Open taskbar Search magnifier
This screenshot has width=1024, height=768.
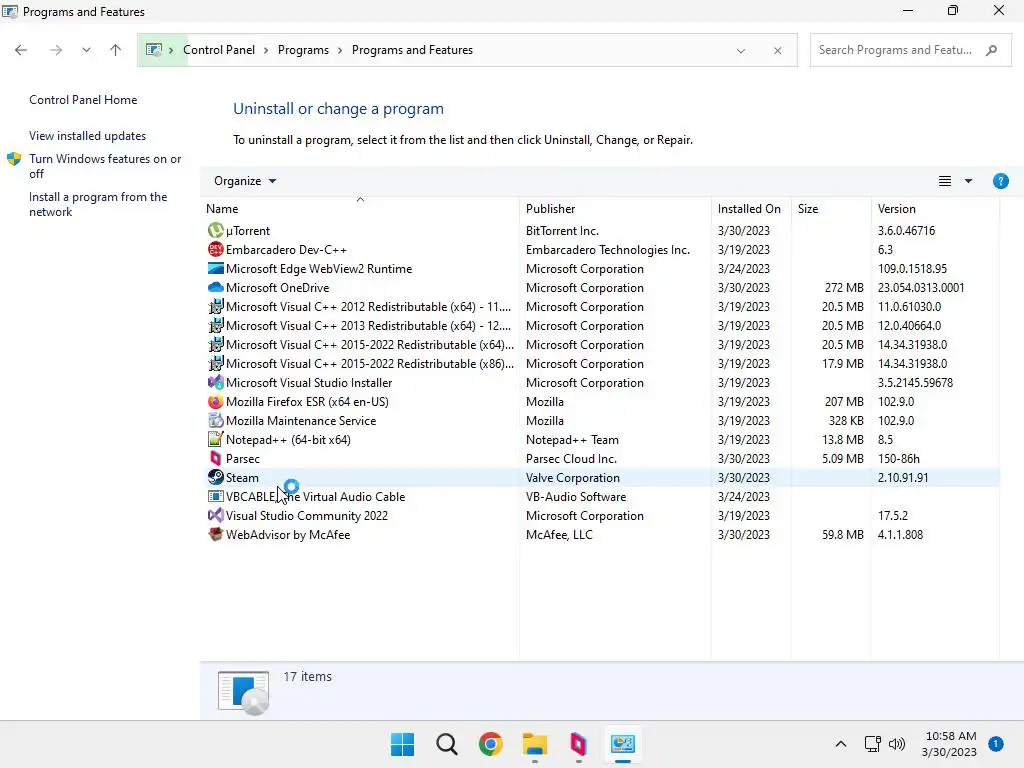pos(447,744)
